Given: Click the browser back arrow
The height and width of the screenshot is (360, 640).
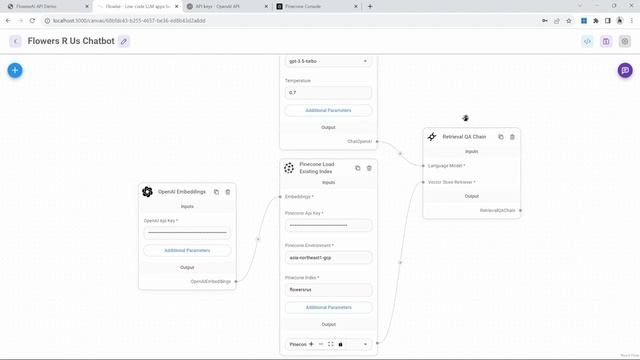Looking at the screenshot, I should pyautogui.click(x=8, y=20).
